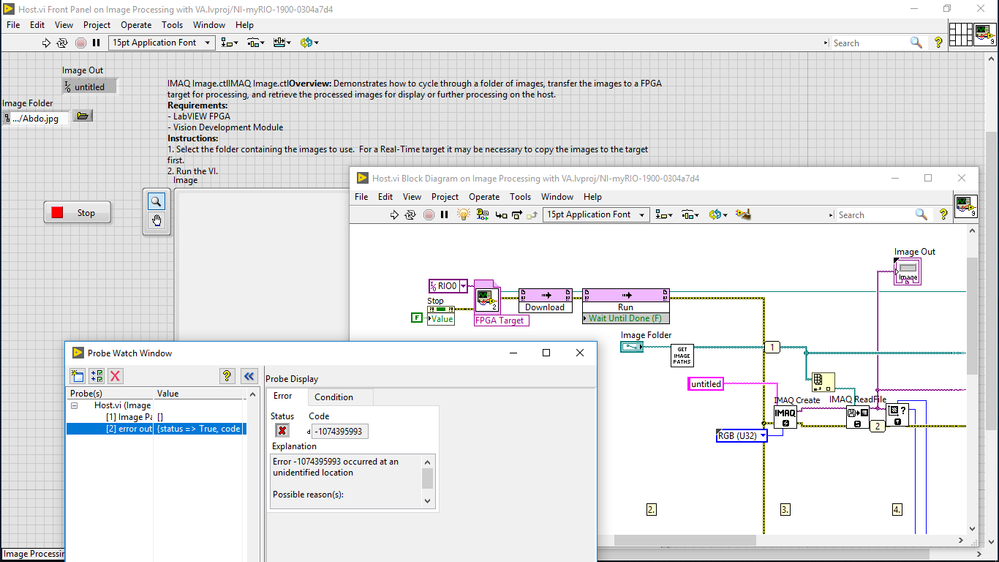The image size is (999, 562).
Task: Open Distribute Objects menu in Front Panel toolbar
Action: pyautogui.click(x=255, y=43)
